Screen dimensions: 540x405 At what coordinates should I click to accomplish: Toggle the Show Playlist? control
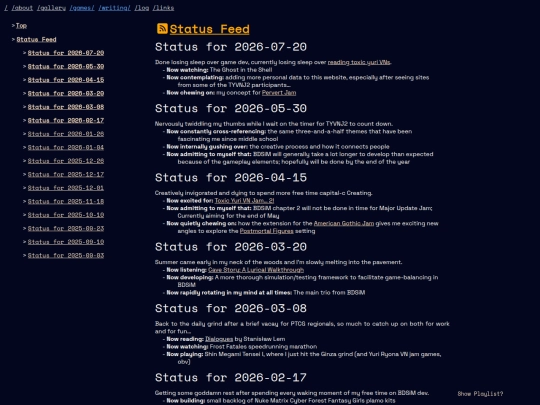(480, 394)
